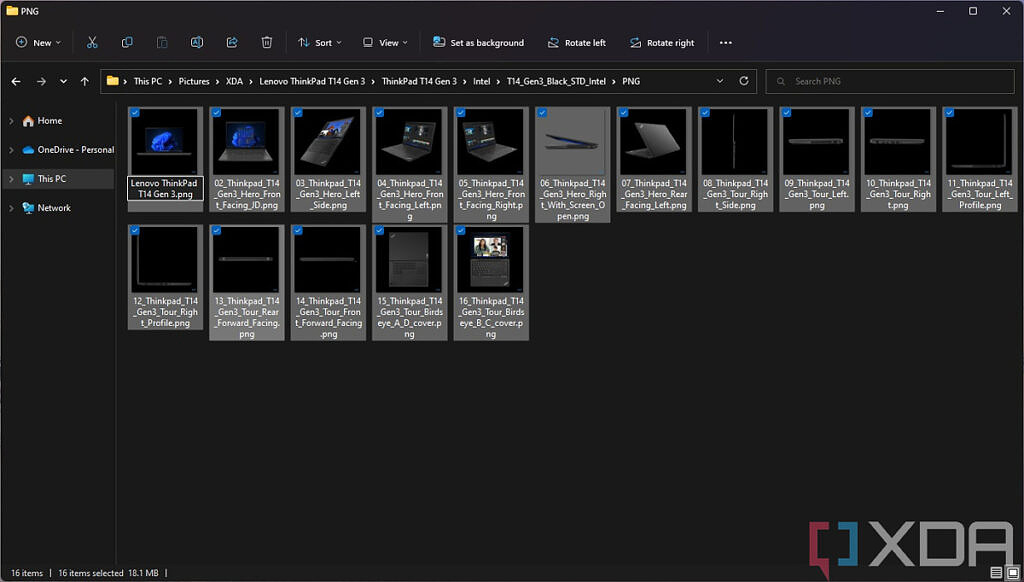Click the Delete trash can icon

[x=267, y=43]
